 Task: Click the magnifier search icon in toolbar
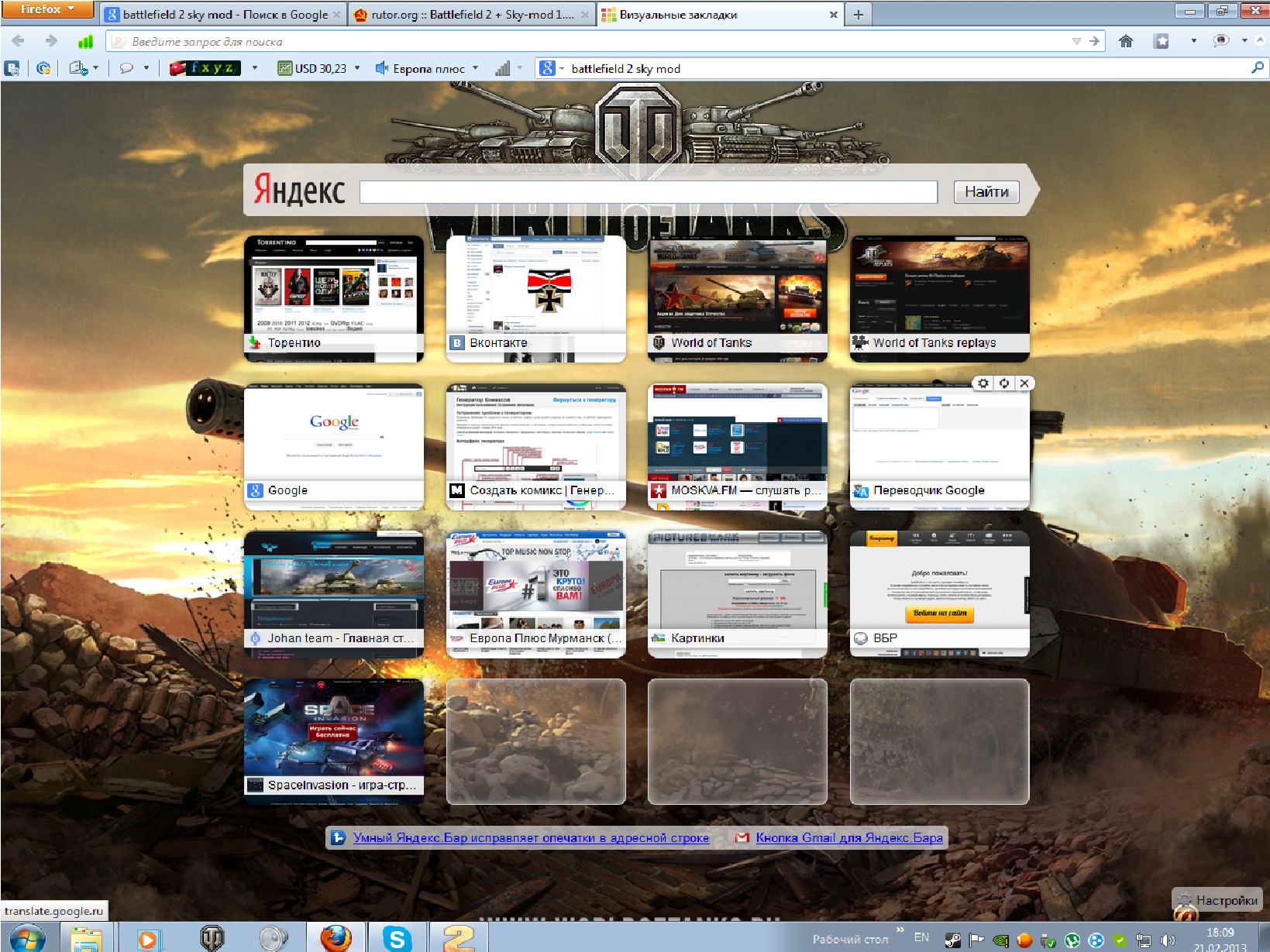pyautogui.click(x=1257, y=68)
